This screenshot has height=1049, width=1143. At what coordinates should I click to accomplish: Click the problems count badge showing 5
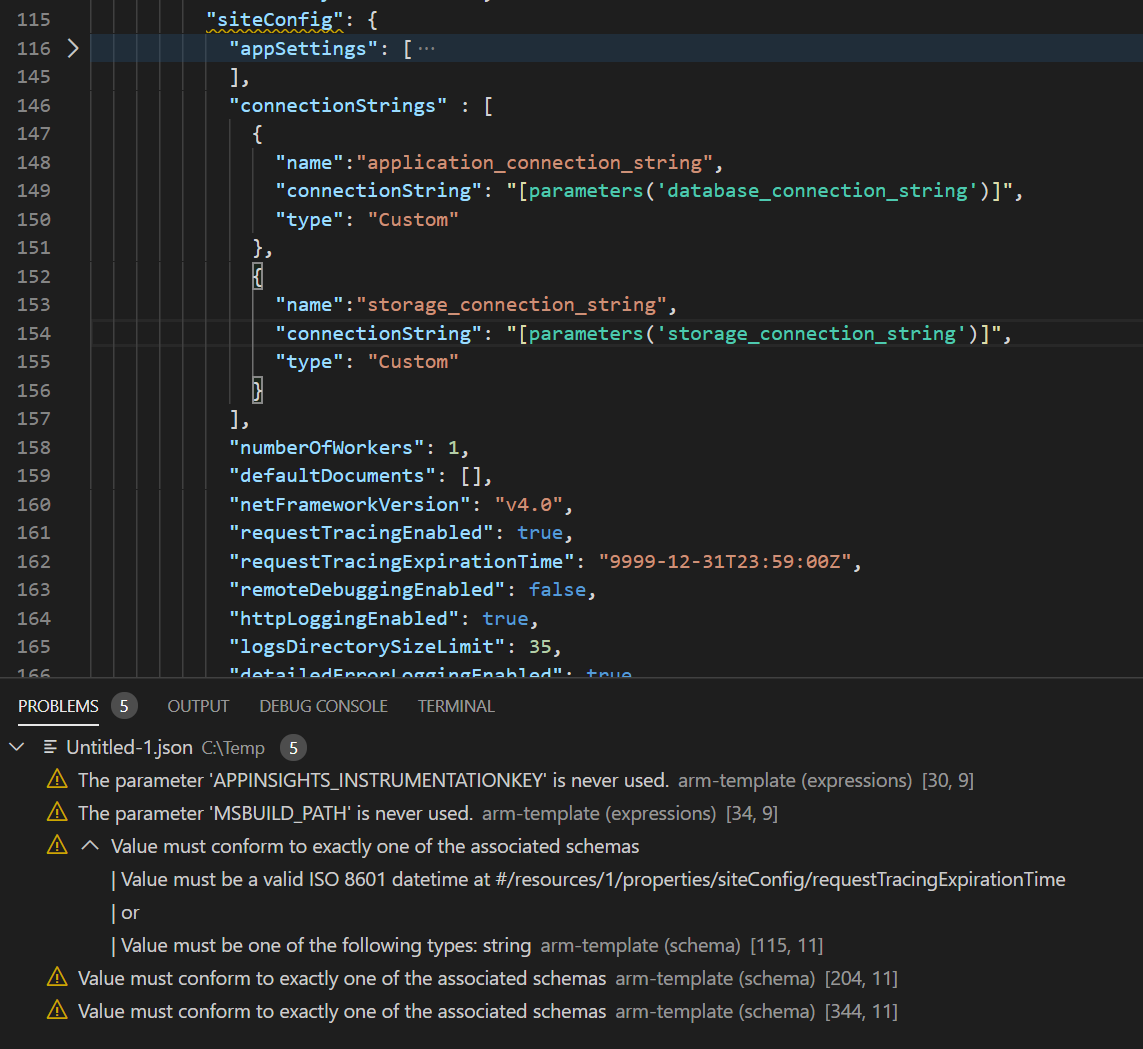(124, 706)
